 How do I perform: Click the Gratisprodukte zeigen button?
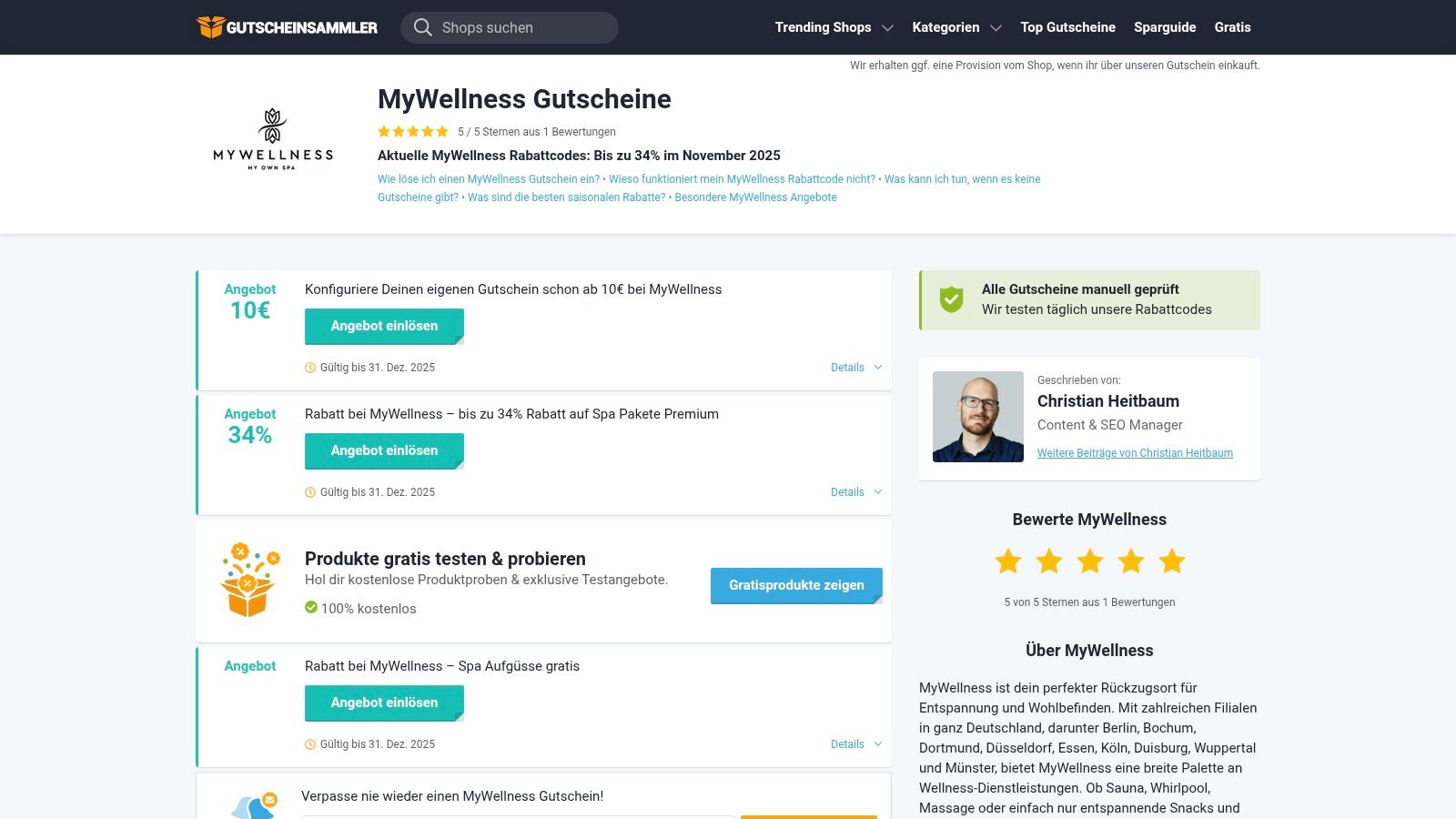point(795,585)
